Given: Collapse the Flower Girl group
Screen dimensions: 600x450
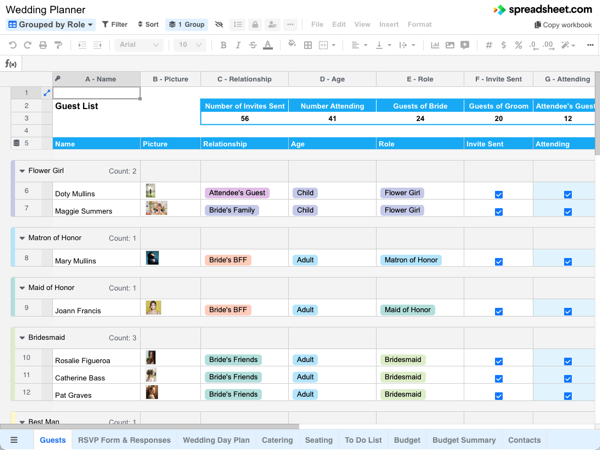Looking at the screenshot, I should [22, 171].
